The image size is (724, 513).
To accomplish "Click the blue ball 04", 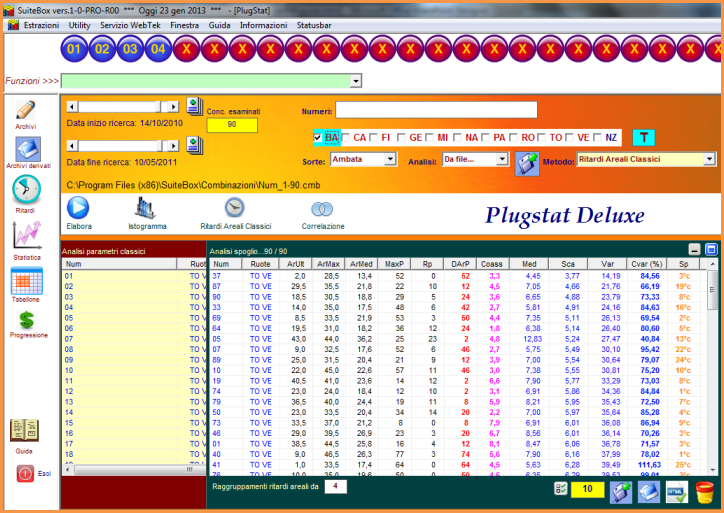I will pyautogui.click(x=158, y=48).
